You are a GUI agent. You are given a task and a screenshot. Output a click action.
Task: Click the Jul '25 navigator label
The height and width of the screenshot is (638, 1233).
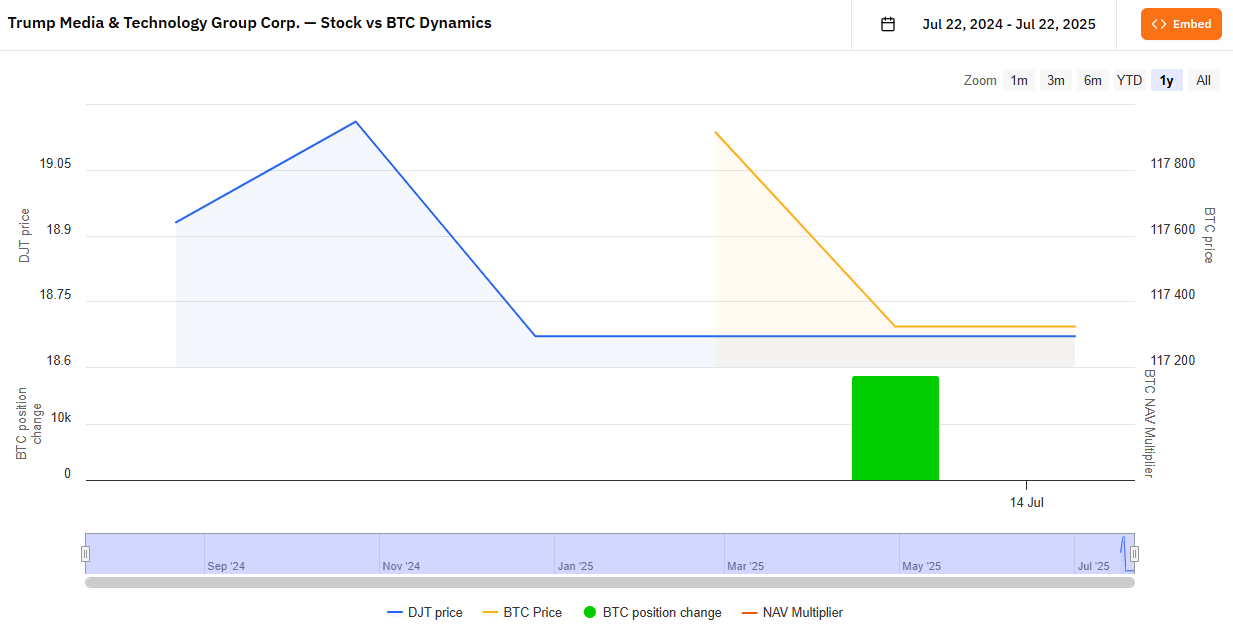(x=1094, y=566)
